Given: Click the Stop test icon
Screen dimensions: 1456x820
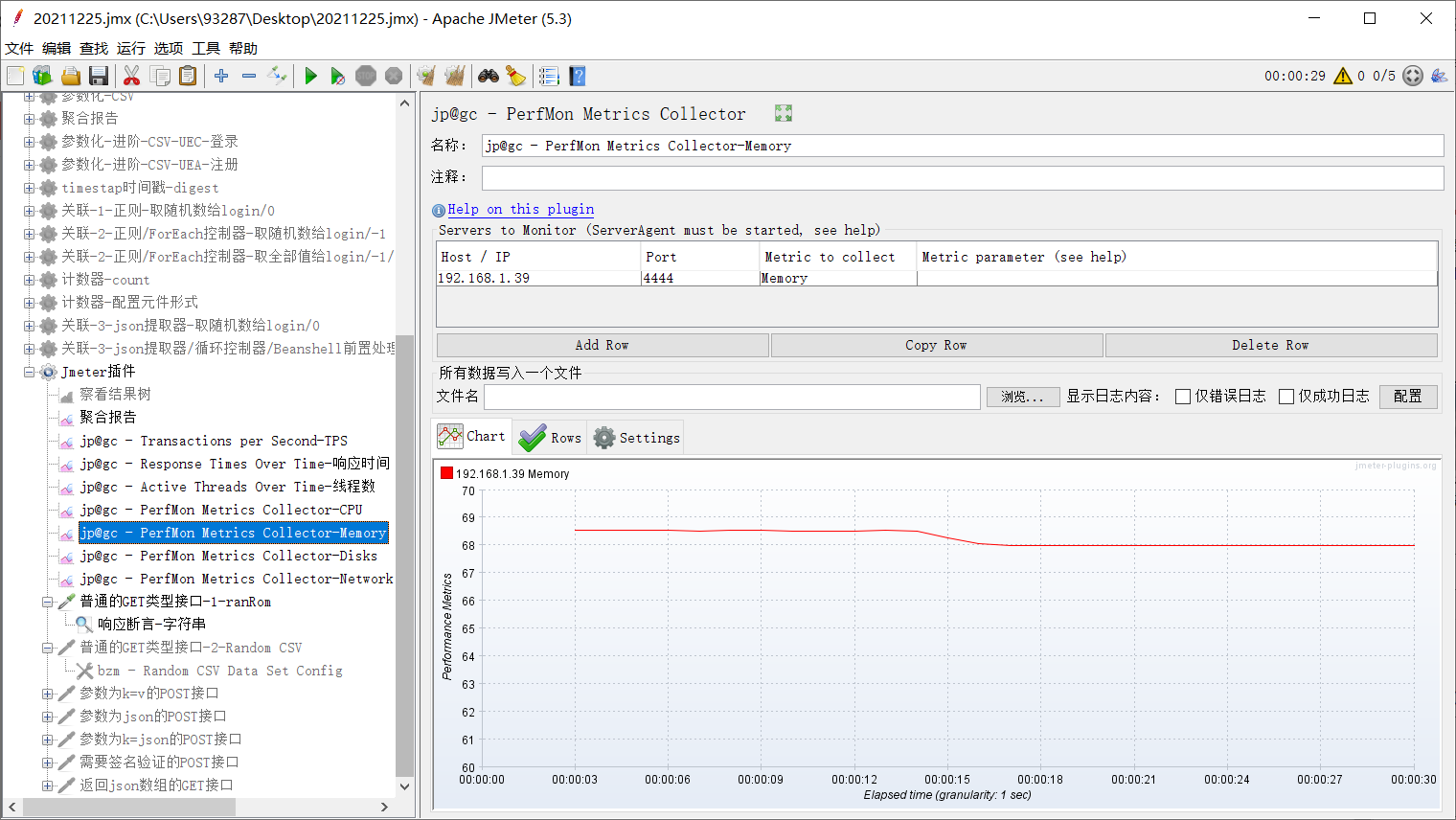Looking at the screenshot, I should (x=366, y=76).
